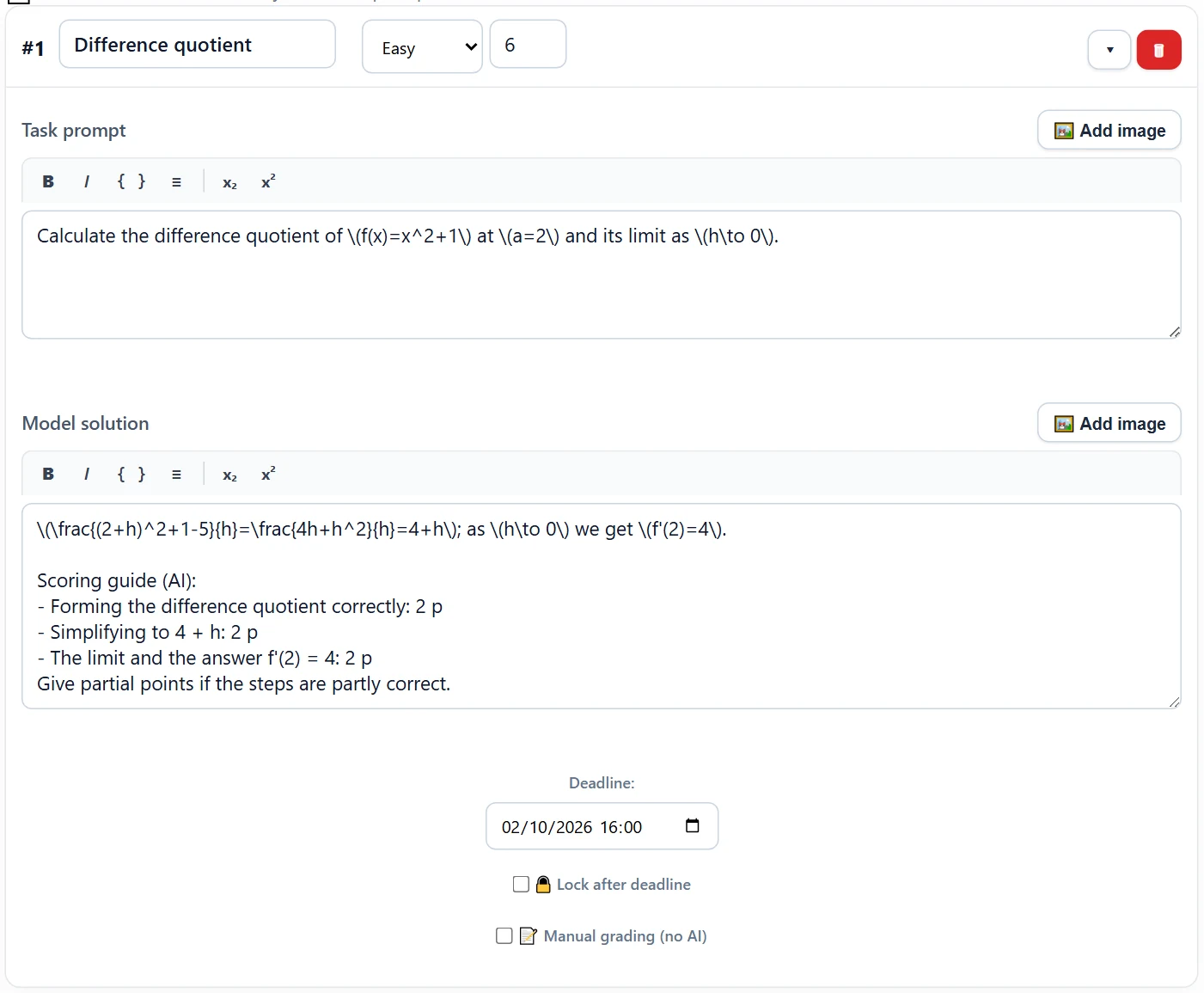1204x993 pixels.
Task: Click the 'Simplifying to 4 + h: 2 p' line
Action: 148,632
